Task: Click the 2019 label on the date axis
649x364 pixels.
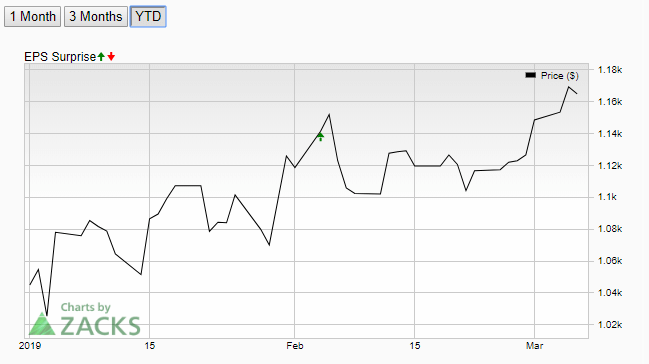Action: pyautogui.click(x=30, y=346)
